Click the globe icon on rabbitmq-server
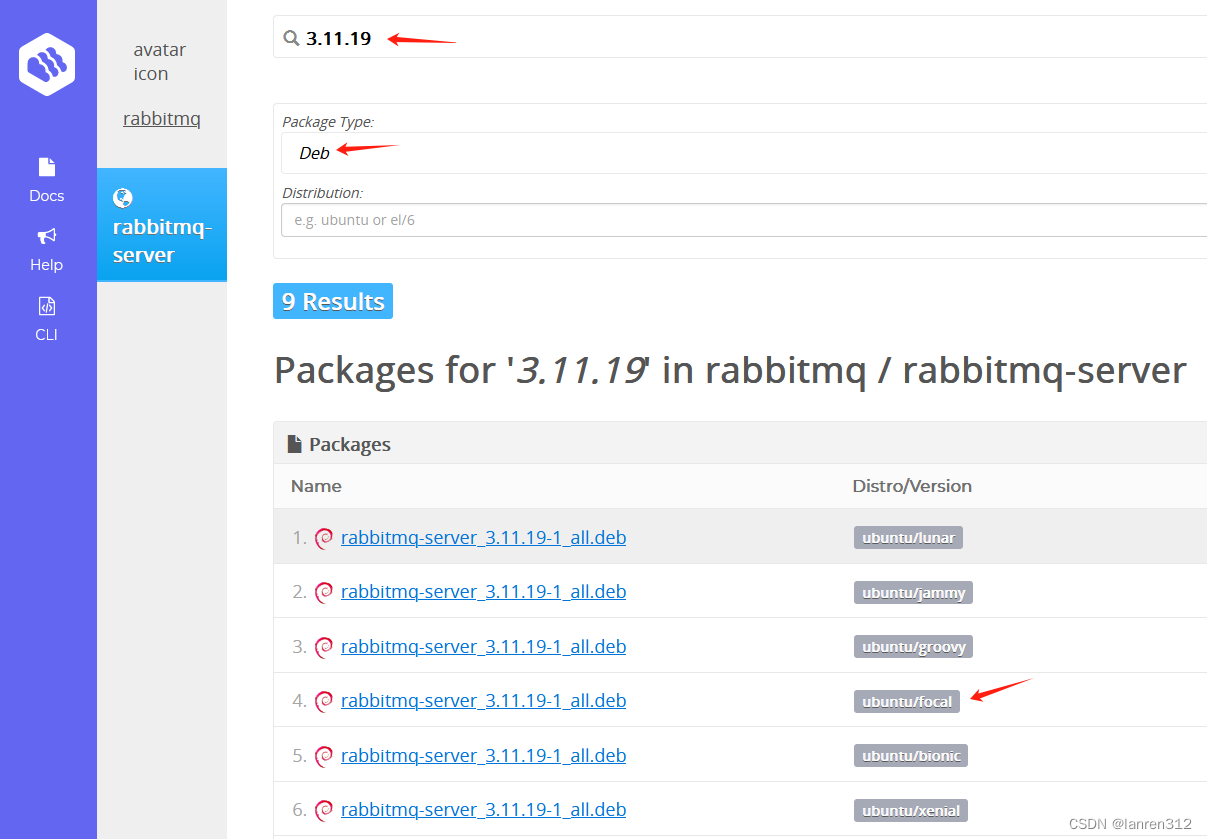The width and height of the screenshot is (1207, 839). [x=123, y=197]
